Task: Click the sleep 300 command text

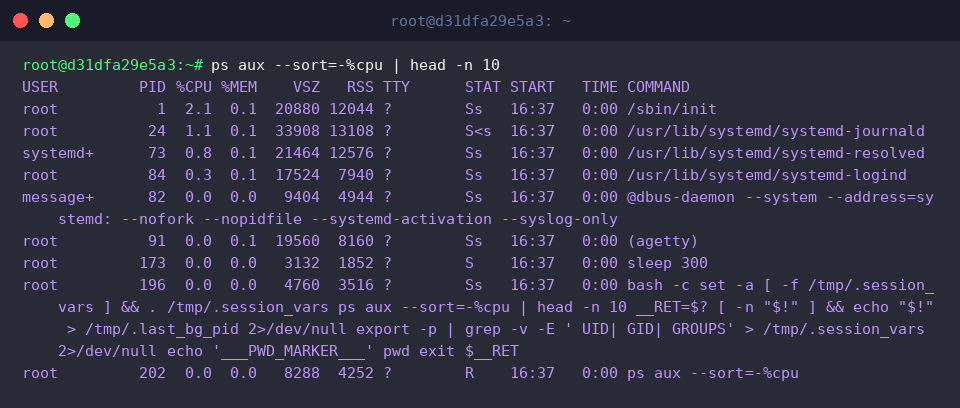Action: click(667, 263)
